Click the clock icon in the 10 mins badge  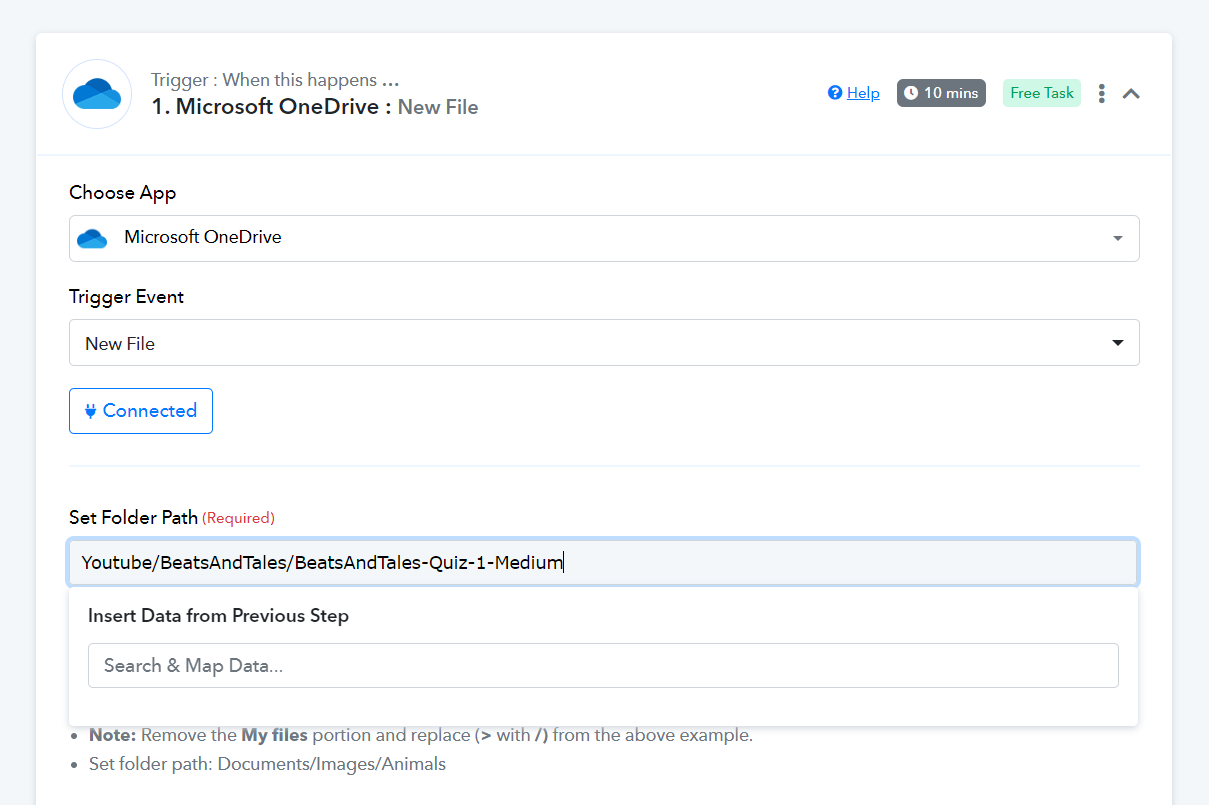click(911, 93)
